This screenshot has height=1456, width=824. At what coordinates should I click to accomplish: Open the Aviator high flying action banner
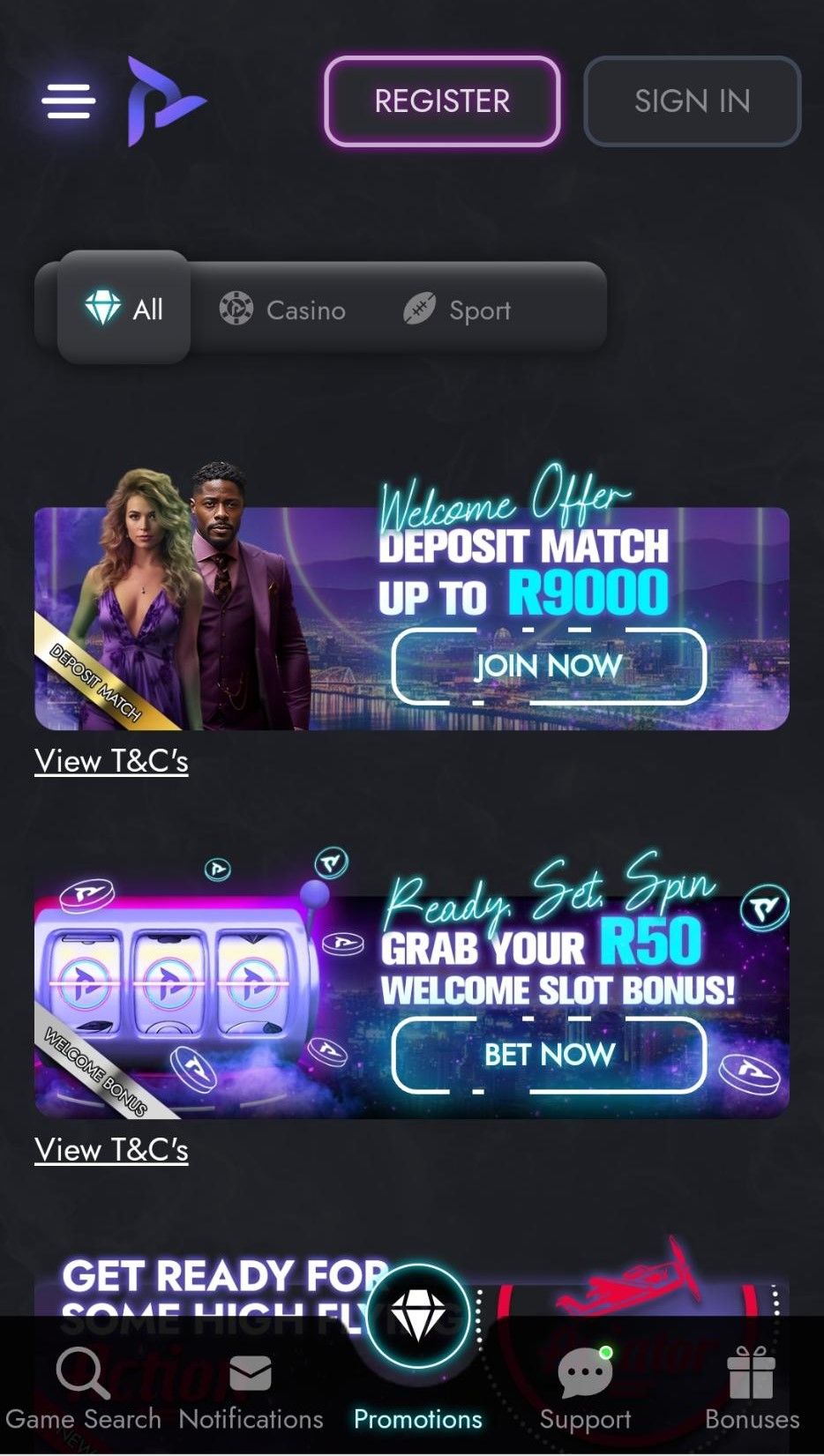[x=412, y=1288]
